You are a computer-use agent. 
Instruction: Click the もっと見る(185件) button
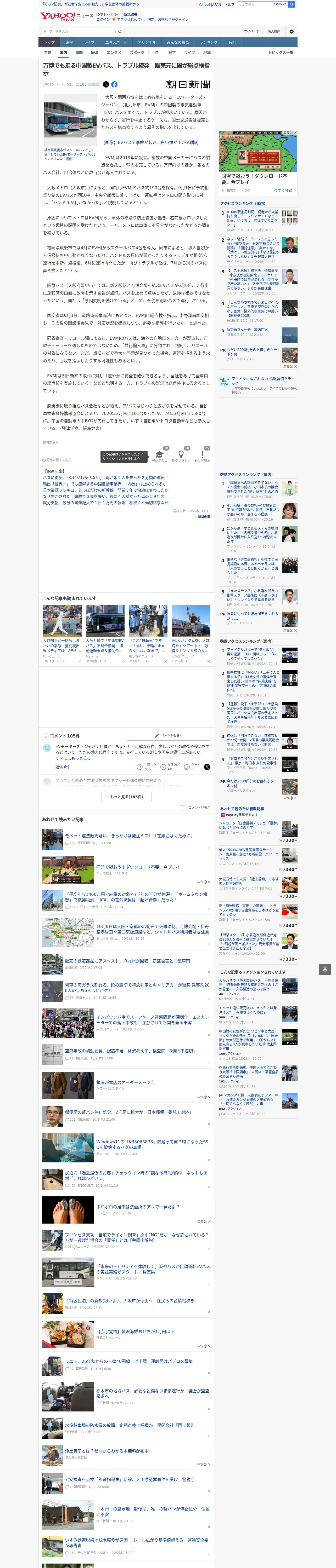coord(127,796)
